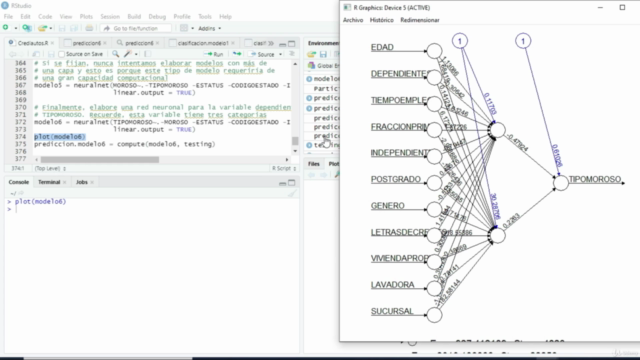Image resolution: width=640 pixels, height=360 pixels.
Task: Maximize the console pane
Action: (291, 183)
